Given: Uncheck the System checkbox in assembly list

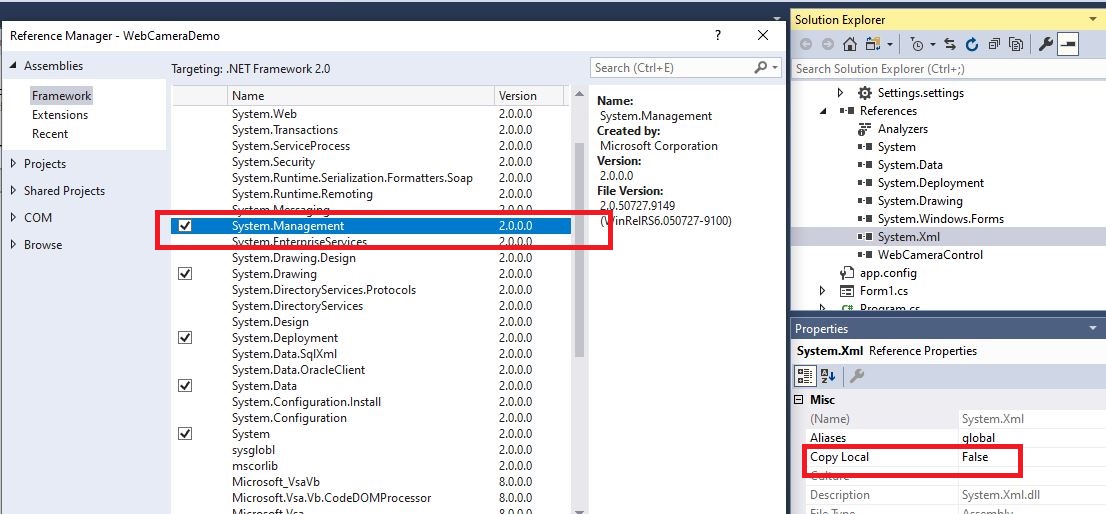Looking at the screenshot, I should tap(186, 434).
